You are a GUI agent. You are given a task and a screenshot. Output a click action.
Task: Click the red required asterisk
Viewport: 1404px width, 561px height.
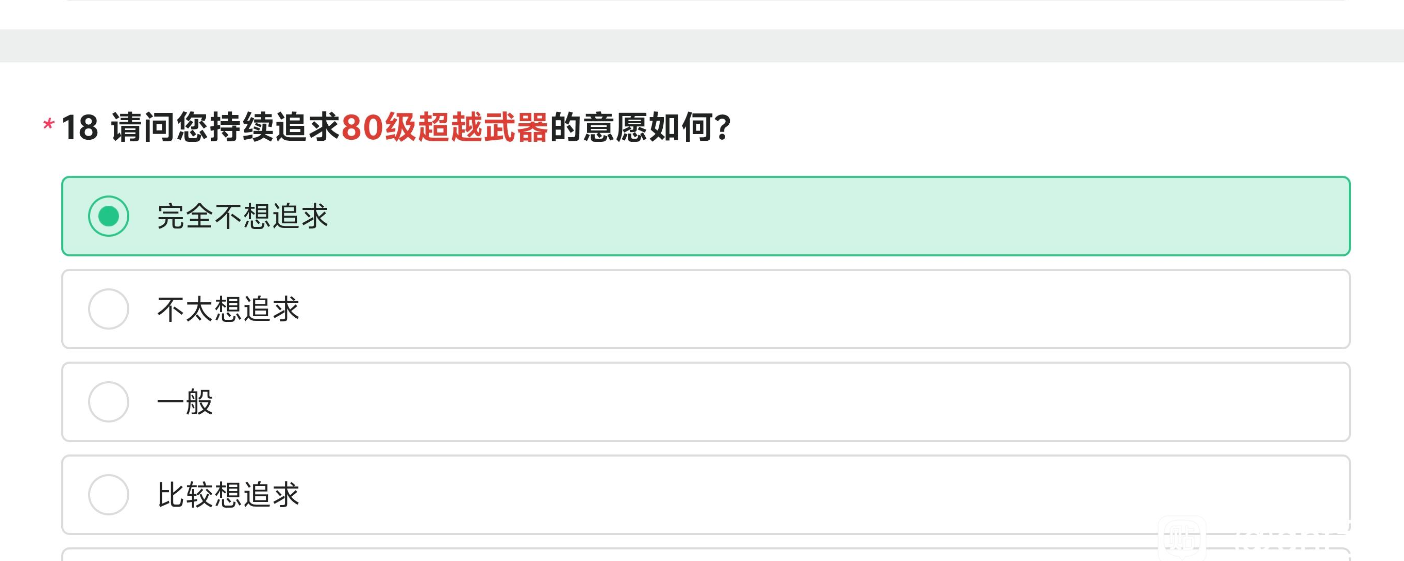pos(48,127)
